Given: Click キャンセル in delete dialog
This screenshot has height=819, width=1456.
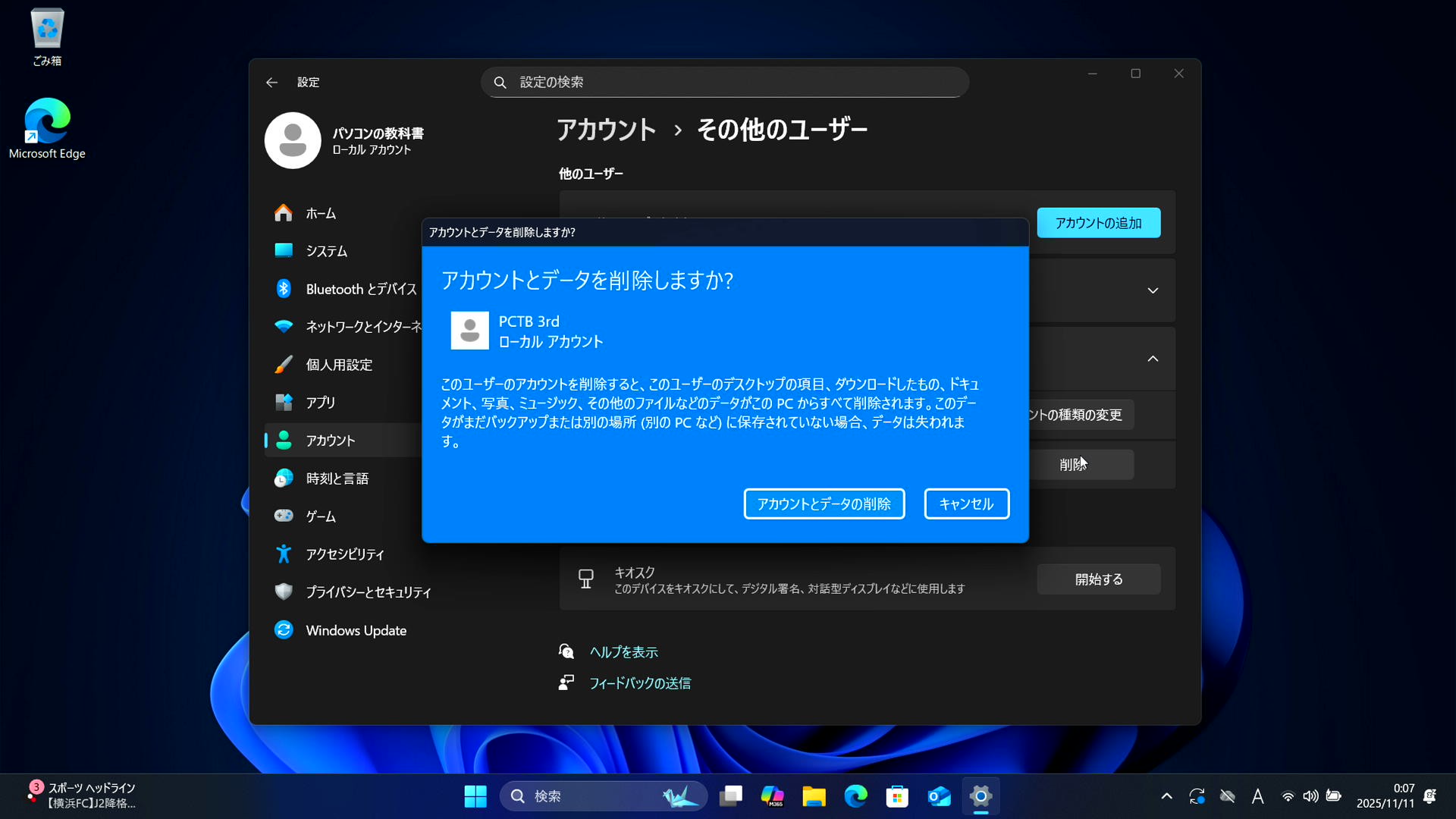Looking at the screenshot, I should [966, 504].
